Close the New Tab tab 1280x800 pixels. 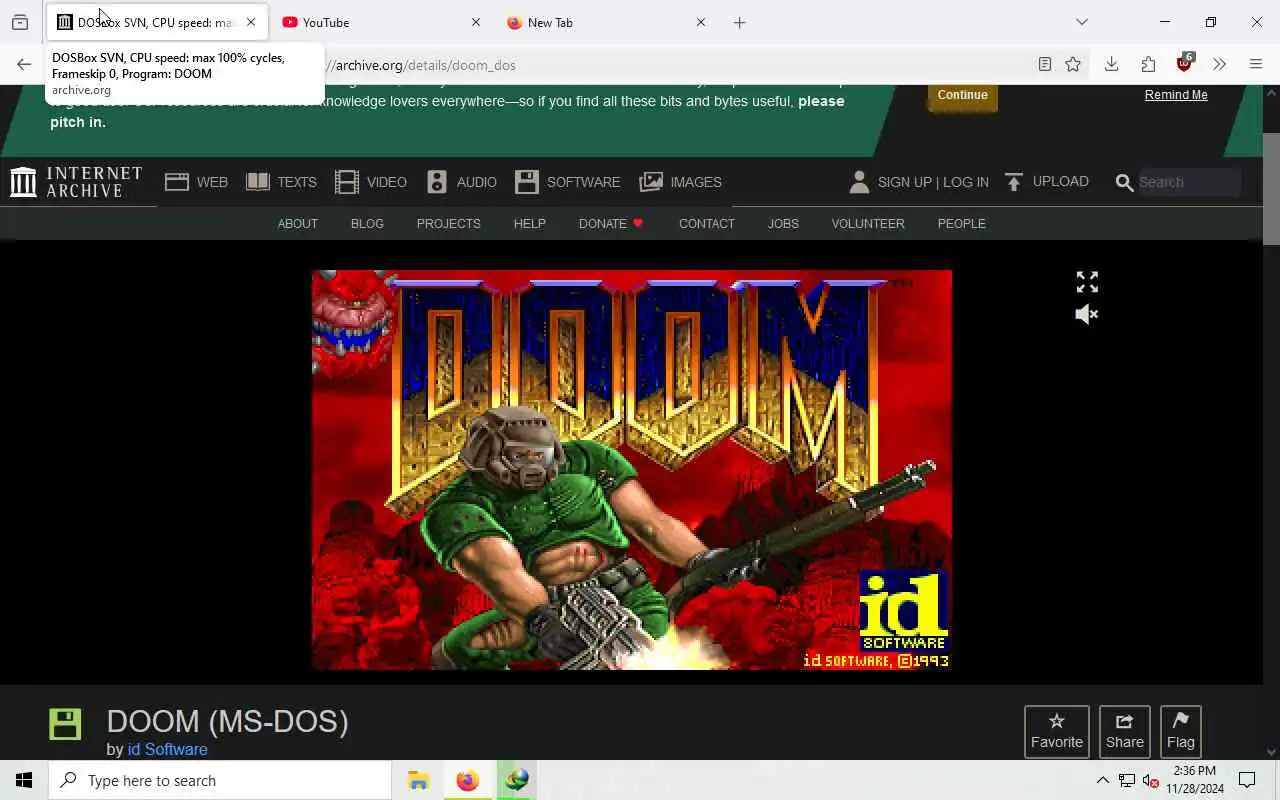tap(701, 22)
